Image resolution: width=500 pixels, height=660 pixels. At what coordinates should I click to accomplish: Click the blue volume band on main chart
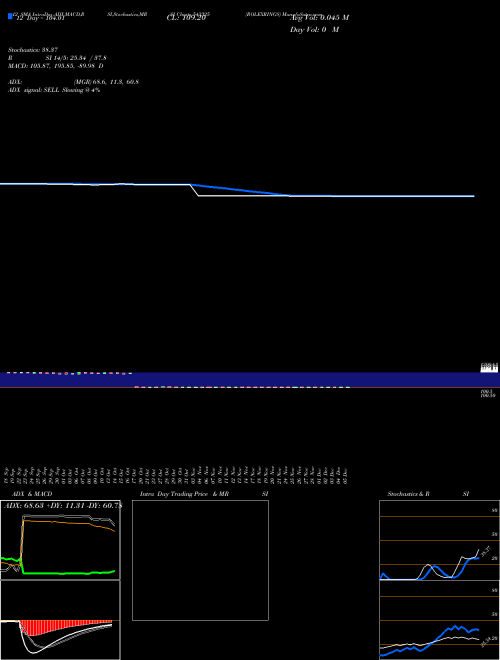pyautogui.click(x=250, y=380)
